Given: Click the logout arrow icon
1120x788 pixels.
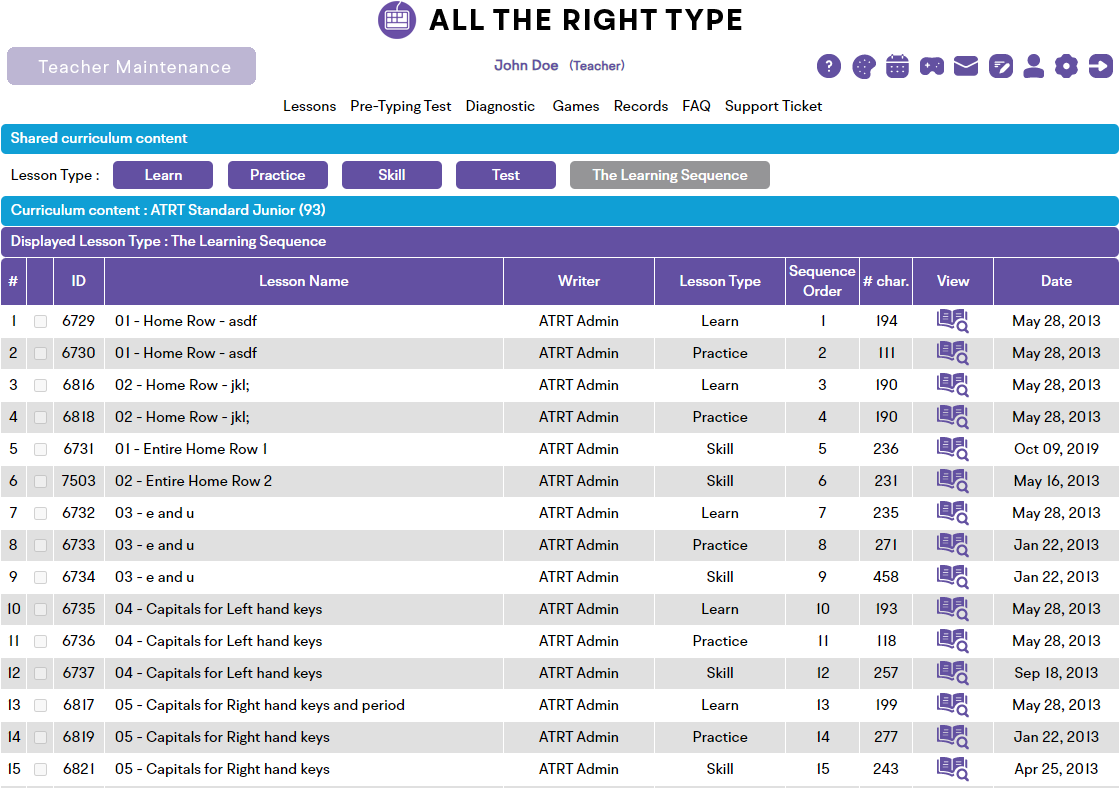Looking at the screenshot, I should pos(1101,66).
